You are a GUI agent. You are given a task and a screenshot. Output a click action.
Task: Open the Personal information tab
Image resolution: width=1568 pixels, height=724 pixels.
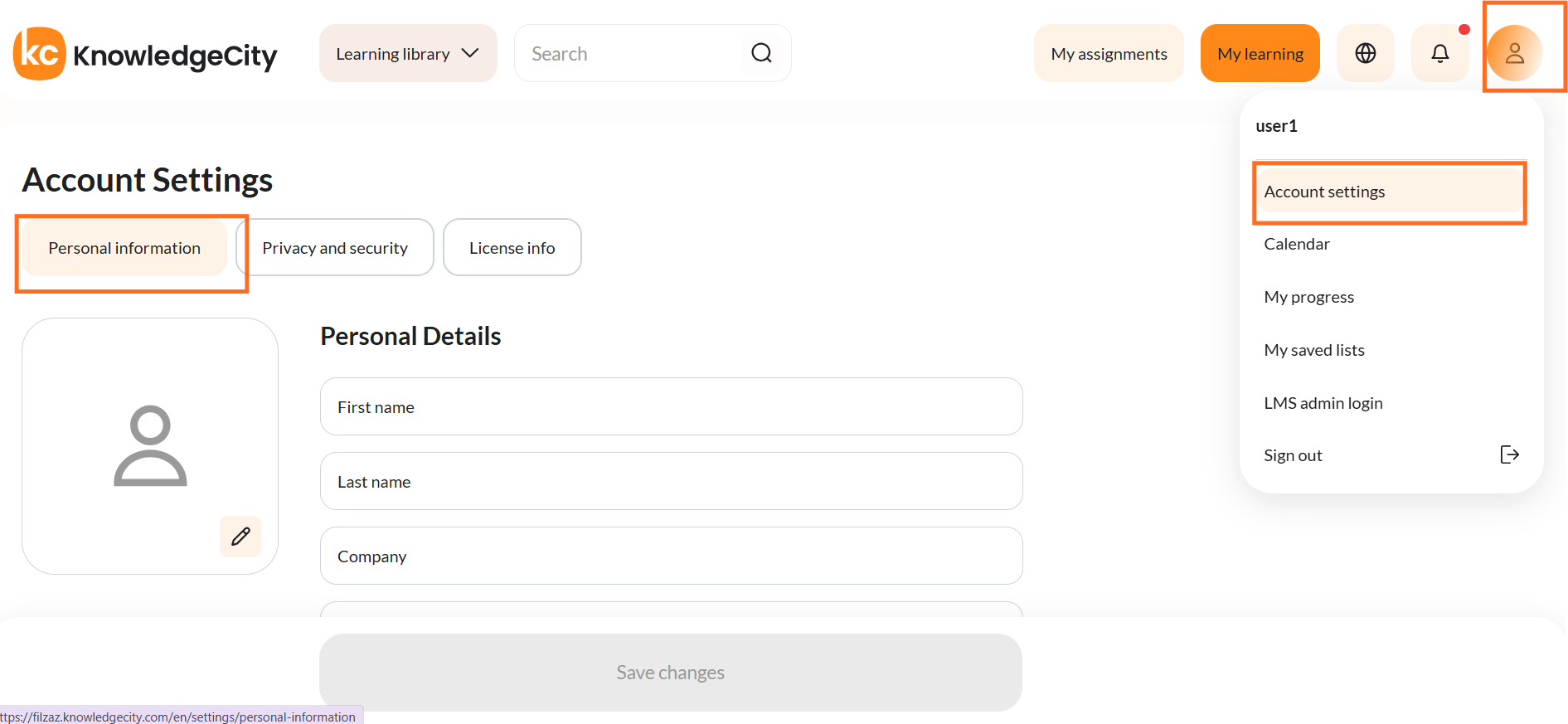point(124,248)
